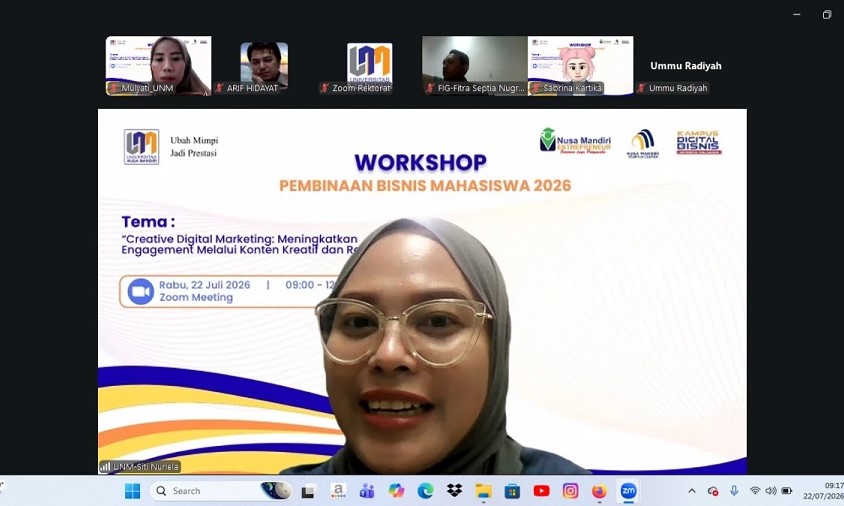This screenshot has width=844, height=506.
Task: Select ARIF HIDAYAT participant thumbnail
Action: coord(264,66)
